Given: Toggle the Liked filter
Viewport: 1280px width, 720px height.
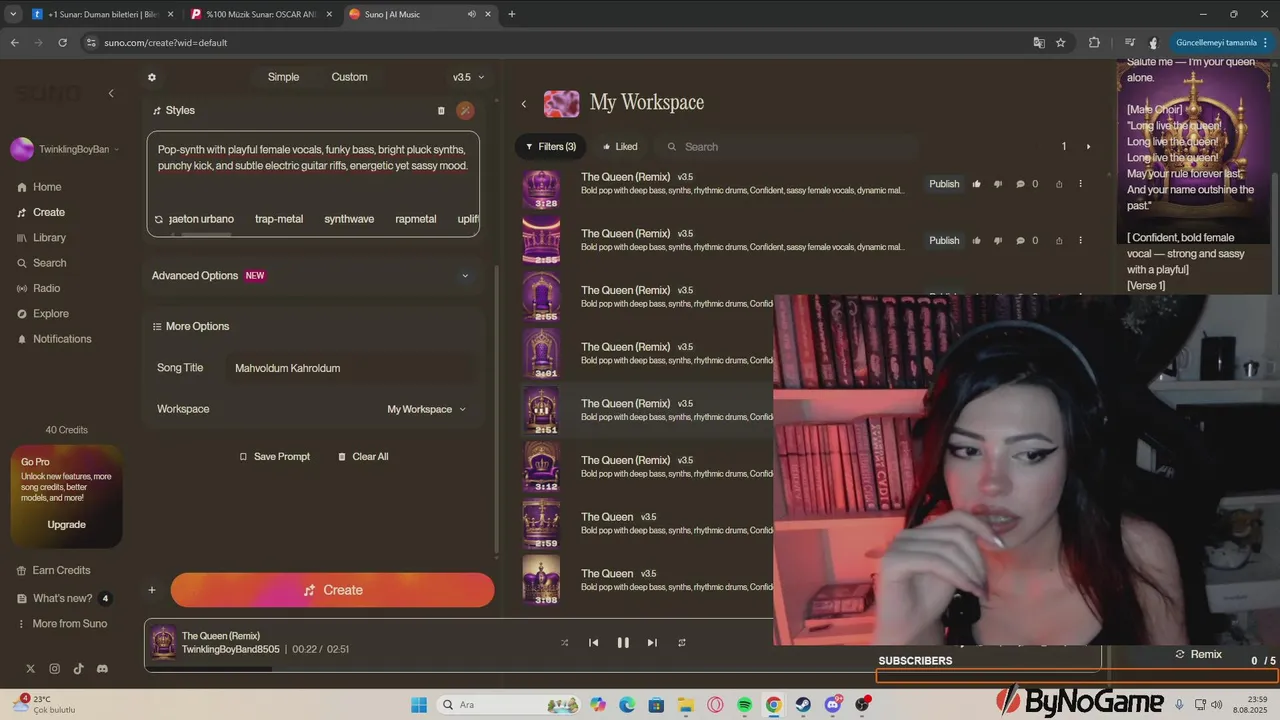Looking at the screenshot, I should tap(619, 147).
